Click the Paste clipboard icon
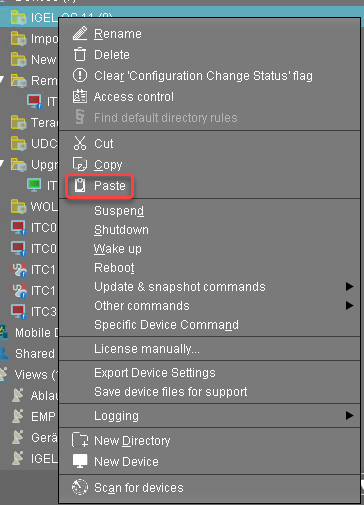The image size is (364, 505). (x=80, y=185)
